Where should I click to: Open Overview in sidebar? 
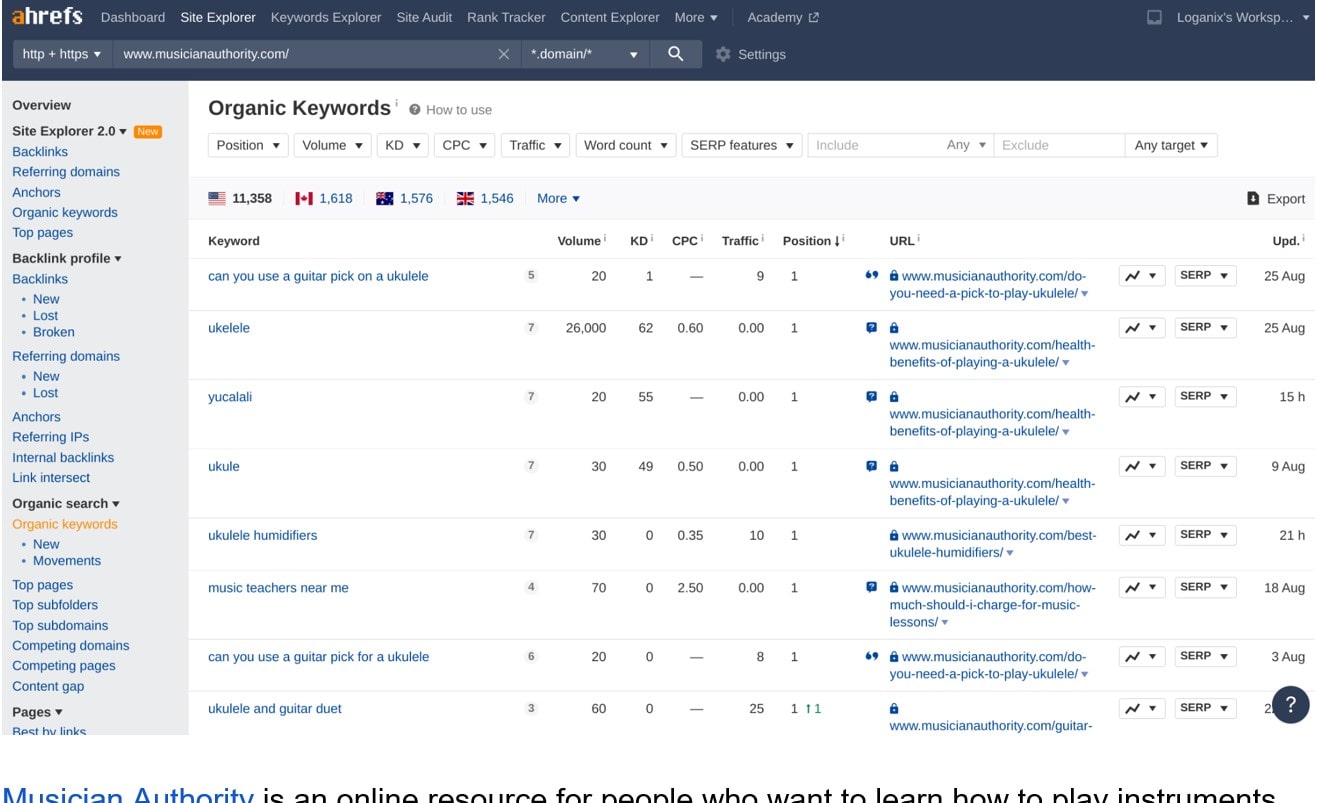point(42,105)
